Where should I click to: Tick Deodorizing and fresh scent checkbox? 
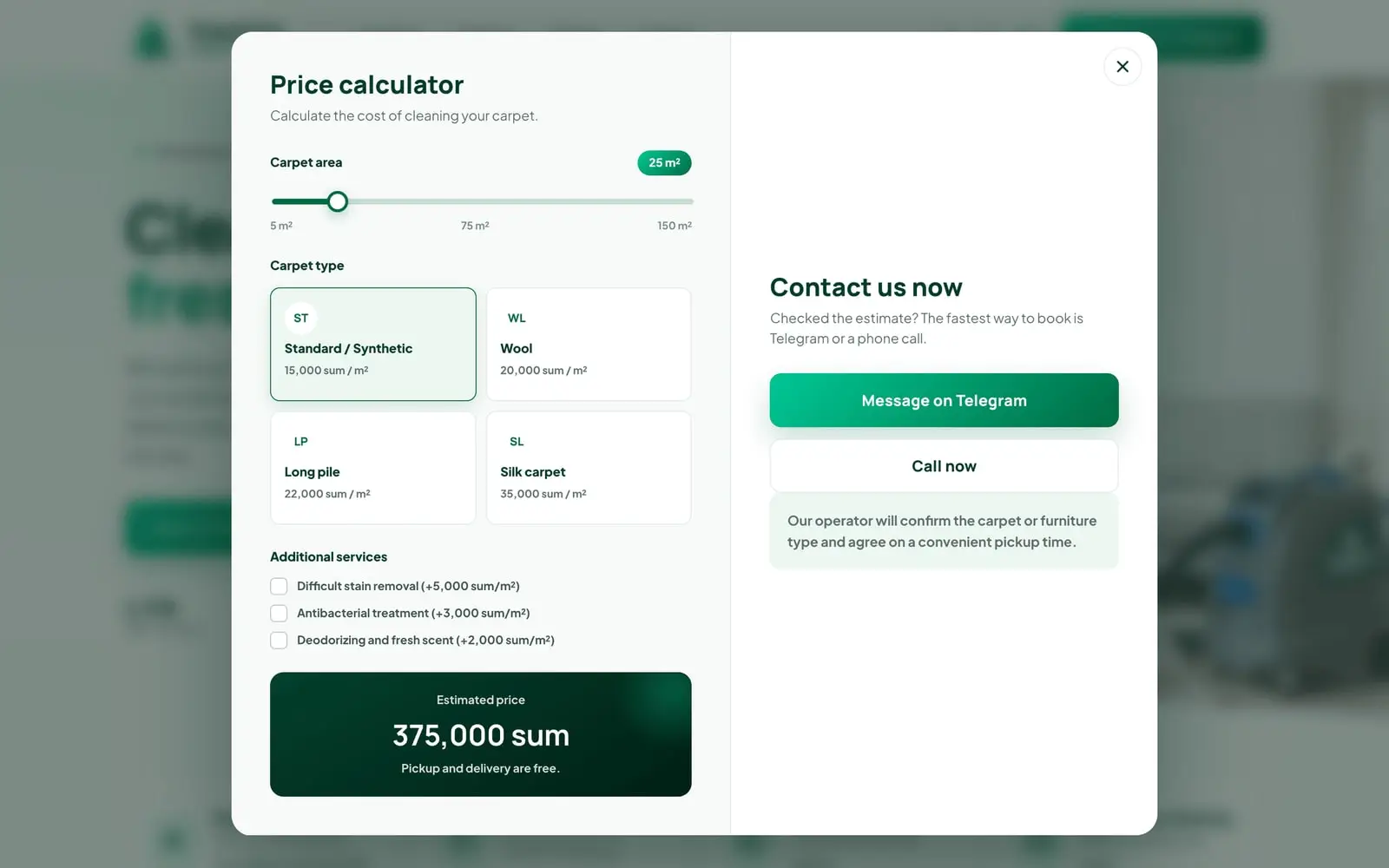coord(279,641)
